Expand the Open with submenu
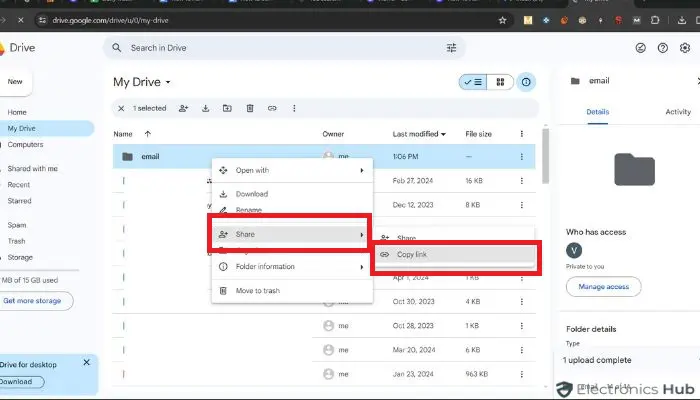The width and height of the screenshot is (700, 400). click(x=292, y=170)
